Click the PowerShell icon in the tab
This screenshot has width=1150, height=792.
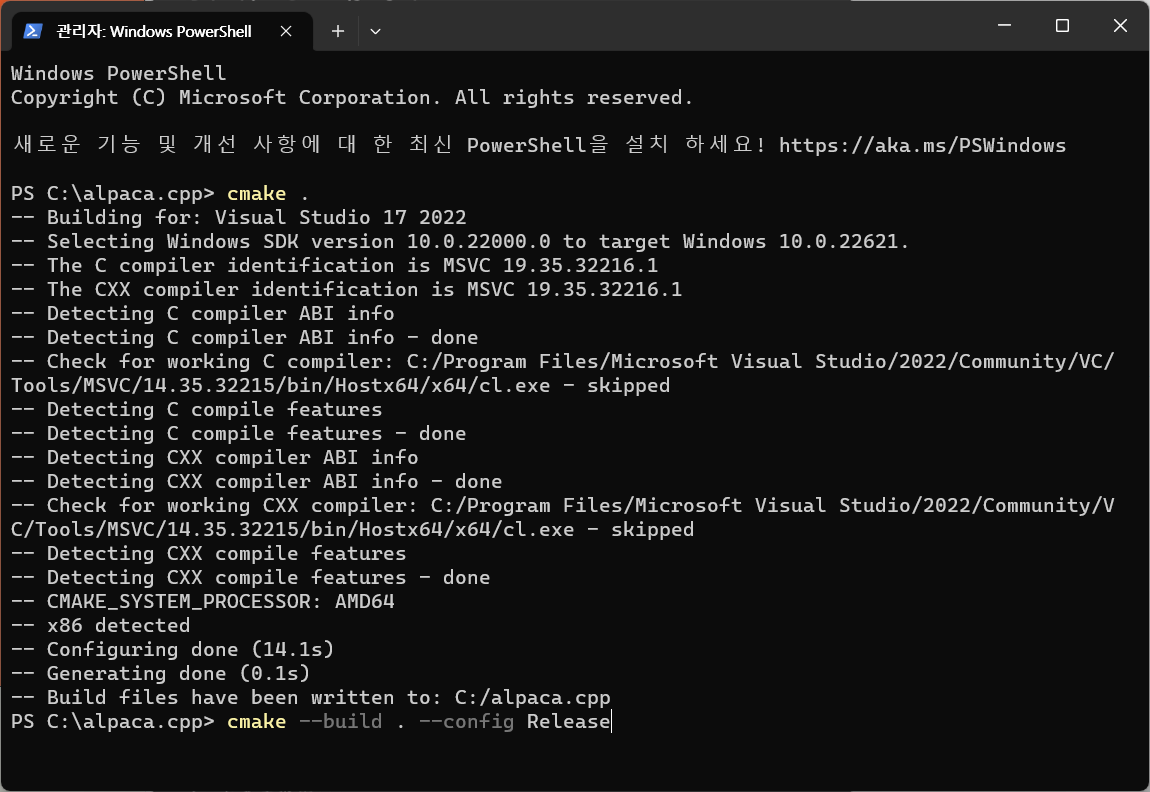(x=32, y=31)
